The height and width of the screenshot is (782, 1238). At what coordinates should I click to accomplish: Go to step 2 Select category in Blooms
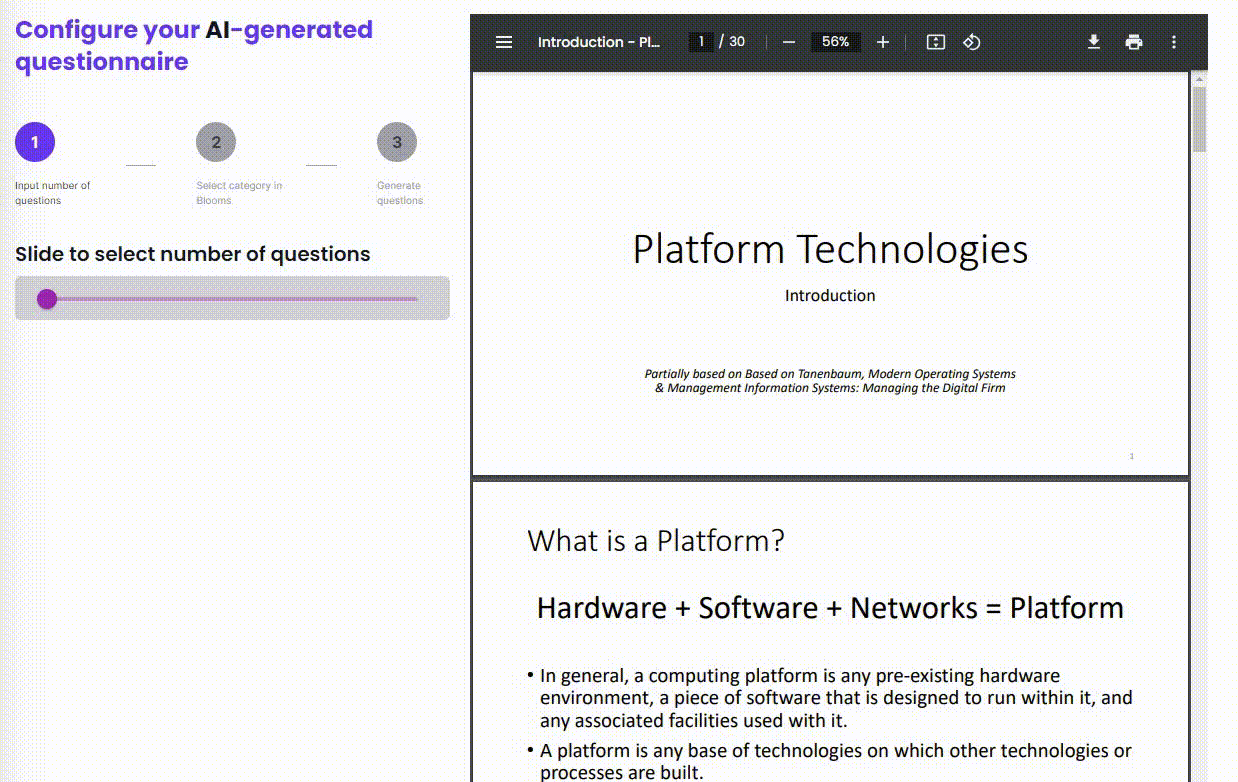click(x=216, y=142)
